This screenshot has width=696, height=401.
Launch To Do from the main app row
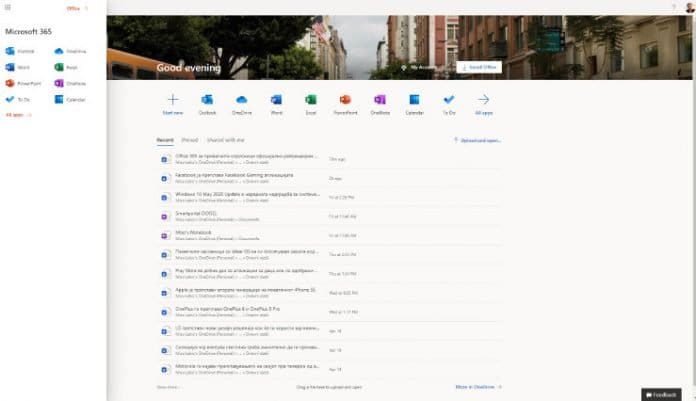coord(449,104)
